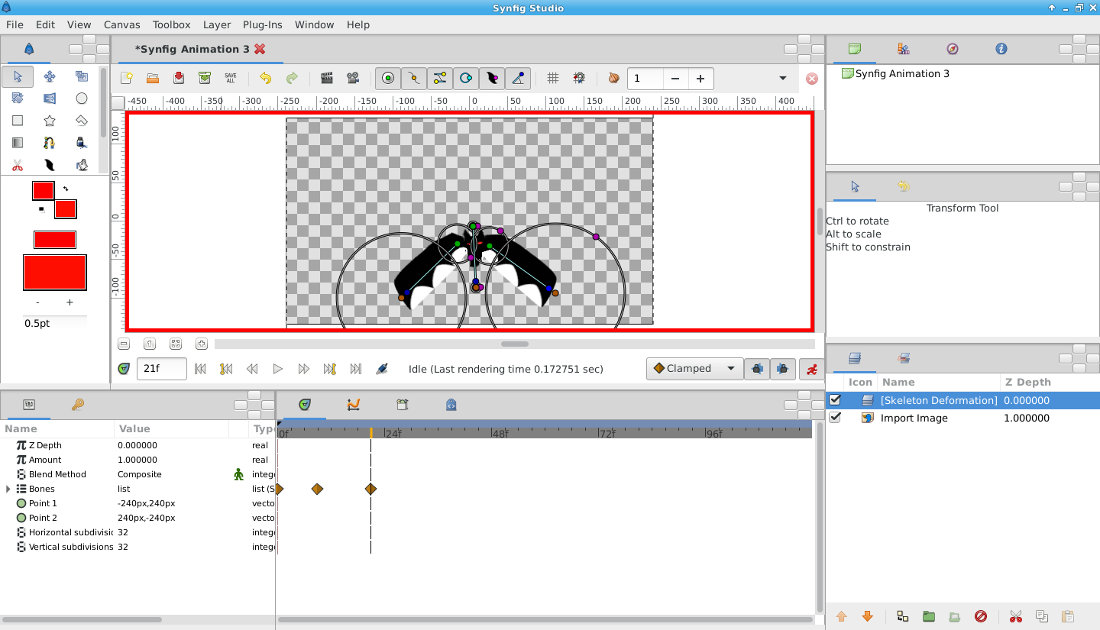Viewport: 1100px width, 630px height.
Task: Open the canvas toolbar overflow arrow
Action: click(x=783, y=79)
